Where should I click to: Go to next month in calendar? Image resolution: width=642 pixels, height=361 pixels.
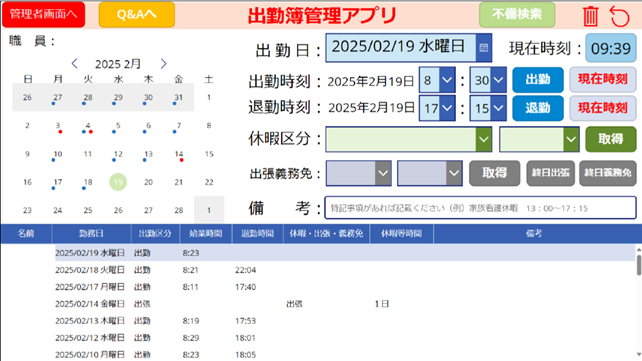pyautogui.click(x=163, y=63)
